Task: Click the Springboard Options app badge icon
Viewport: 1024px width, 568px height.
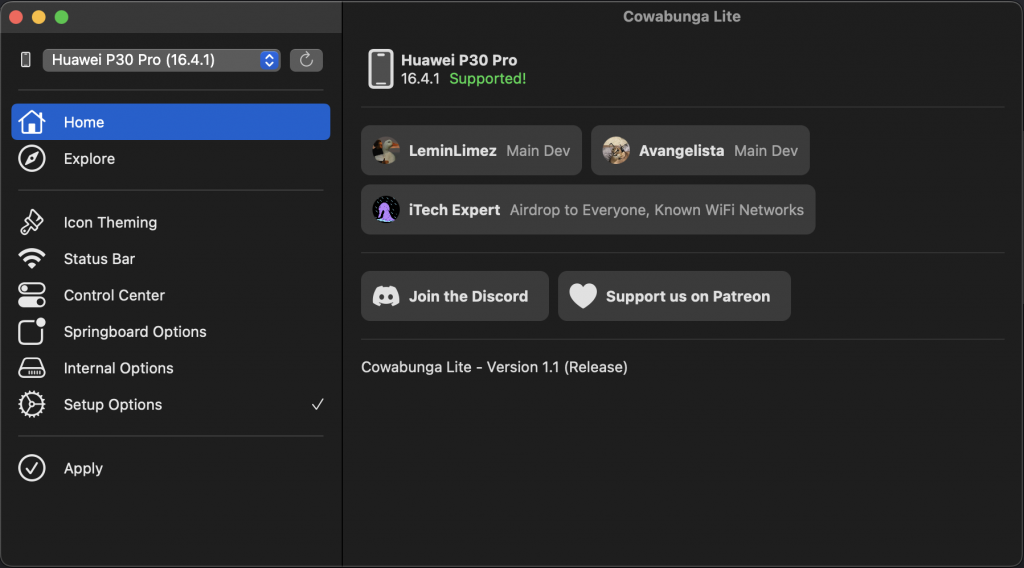Action: (31, 332)
